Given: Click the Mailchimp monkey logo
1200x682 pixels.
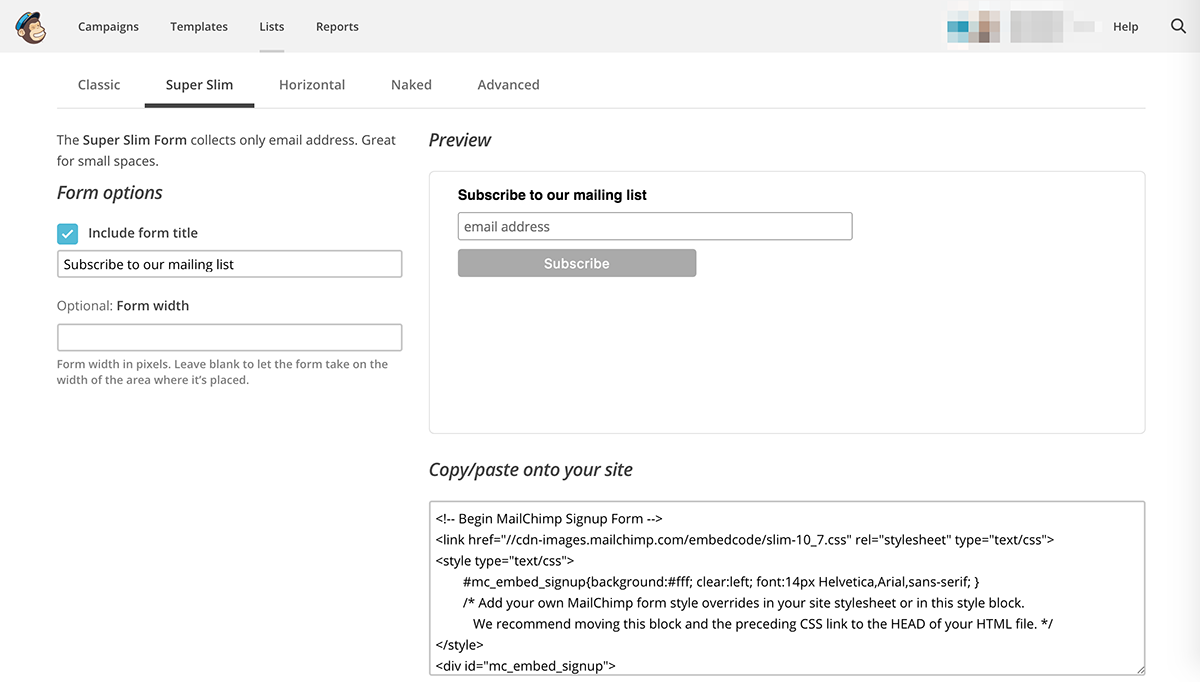Looking at the screenshot, I should (31, 27).
